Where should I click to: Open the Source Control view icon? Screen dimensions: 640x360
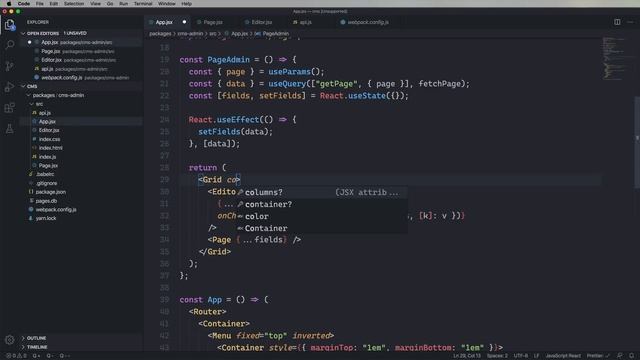point(9,66)
